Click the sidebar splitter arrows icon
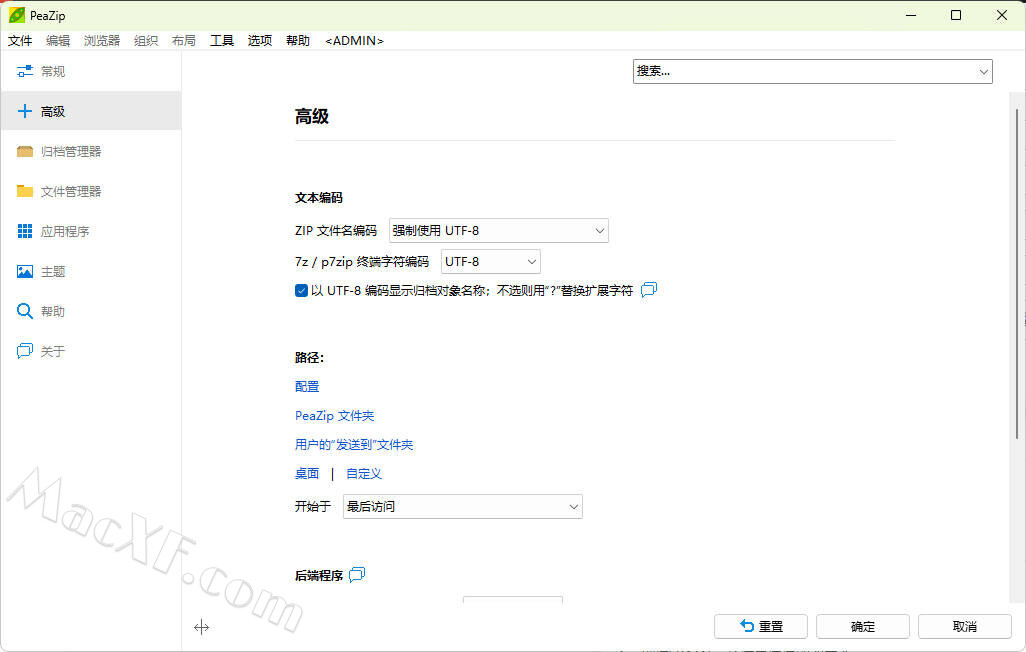This screenshot has height=652, width=1026. (202, 627)
